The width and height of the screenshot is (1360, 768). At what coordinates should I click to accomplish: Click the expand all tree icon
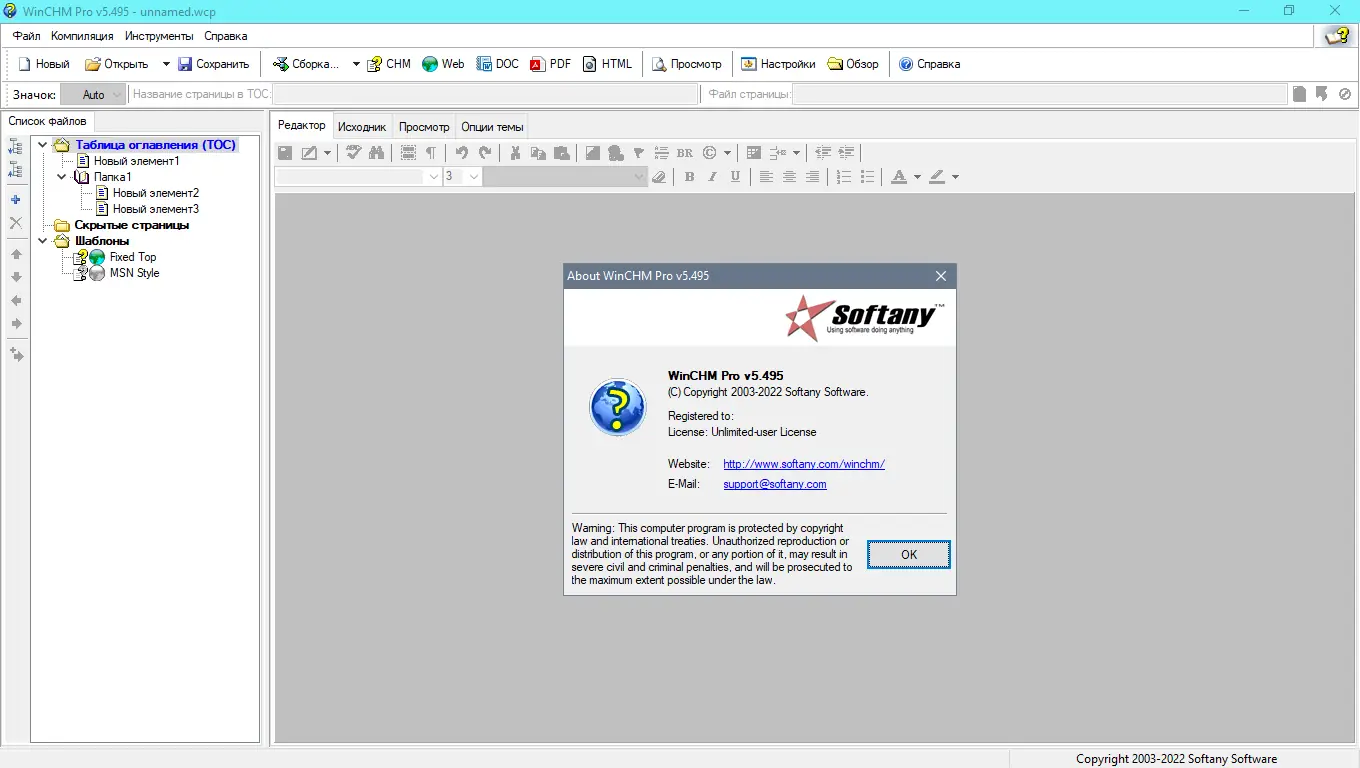(x=16, y=147)
